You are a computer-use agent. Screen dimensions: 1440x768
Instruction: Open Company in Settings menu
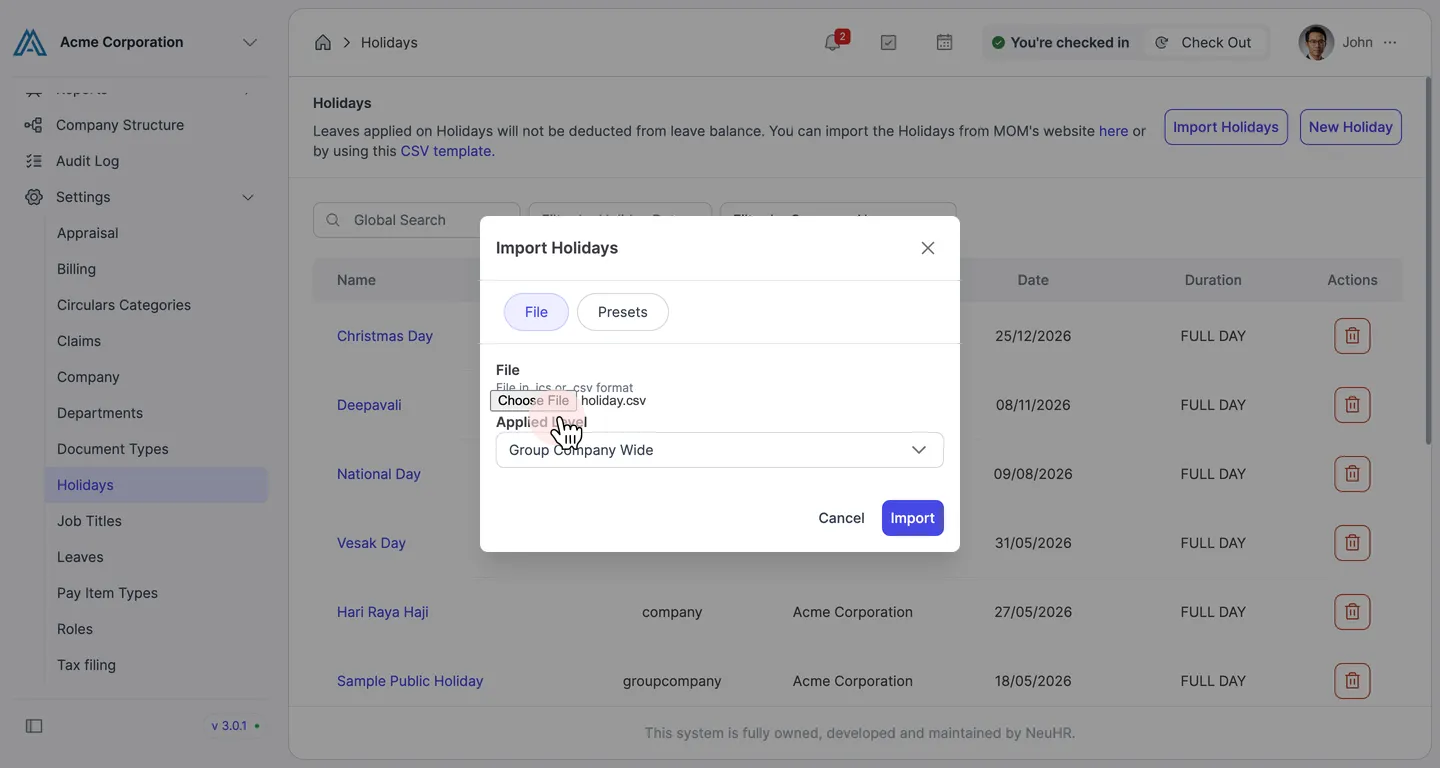pyautogui.click(x=156, y=377)
